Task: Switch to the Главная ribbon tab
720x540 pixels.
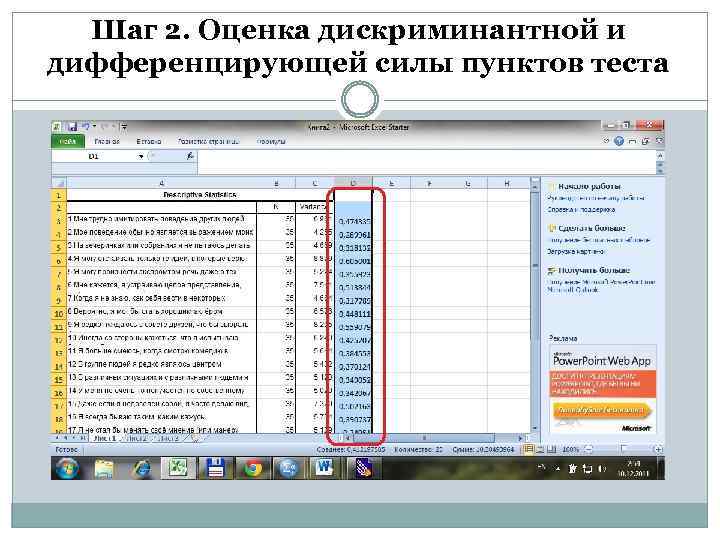Action: 107,141
